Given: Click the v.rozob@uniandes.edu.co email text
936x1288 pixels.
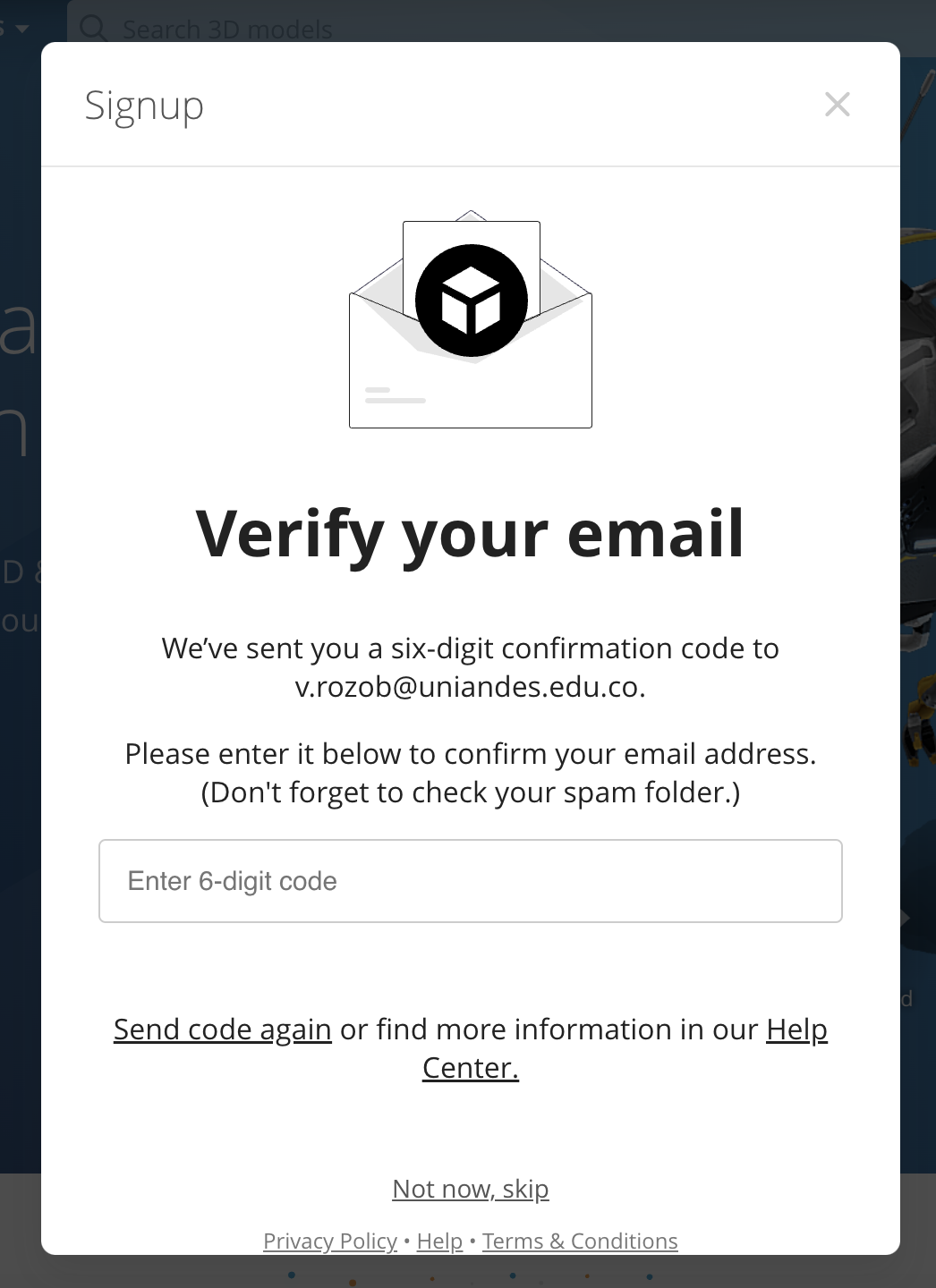Looking at the screenshot, I should pyautogui.click(x=471, y=687).
